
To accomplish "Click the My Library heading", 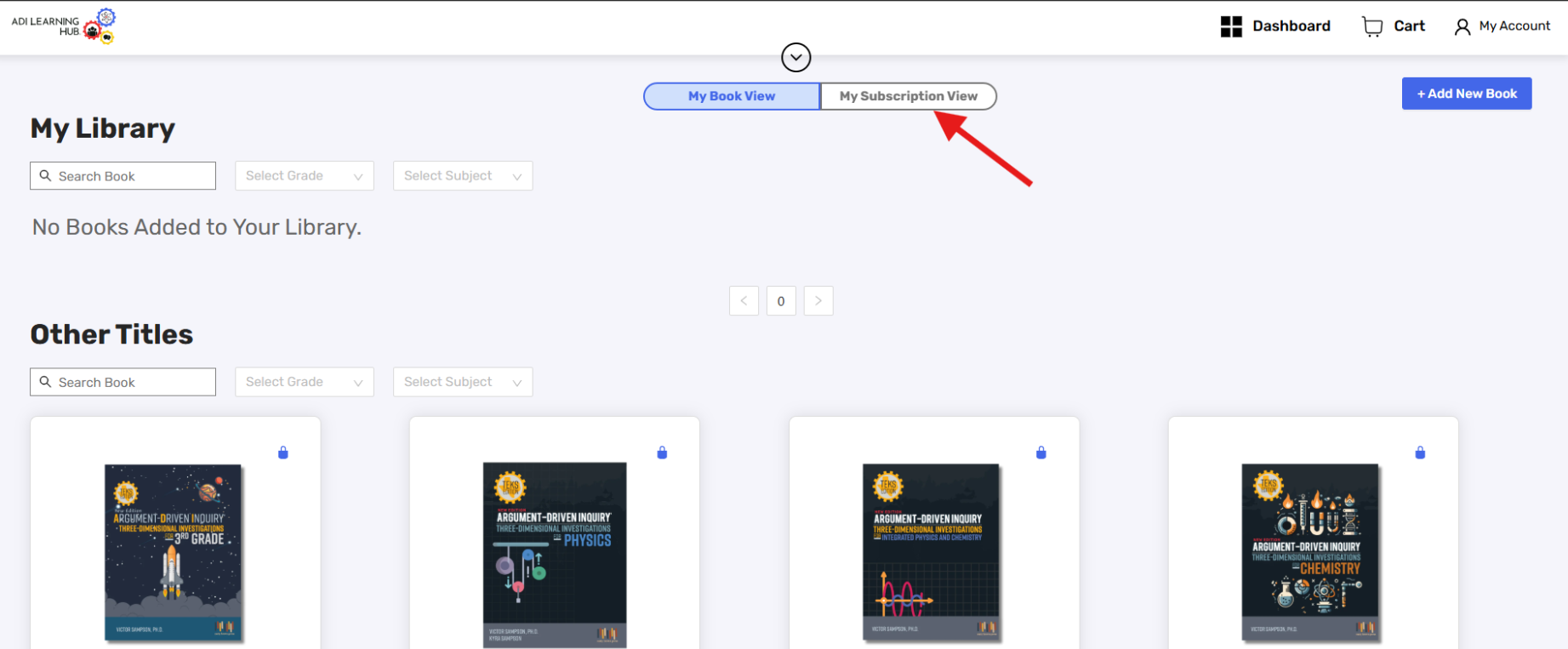I will [x=103, y=128].
